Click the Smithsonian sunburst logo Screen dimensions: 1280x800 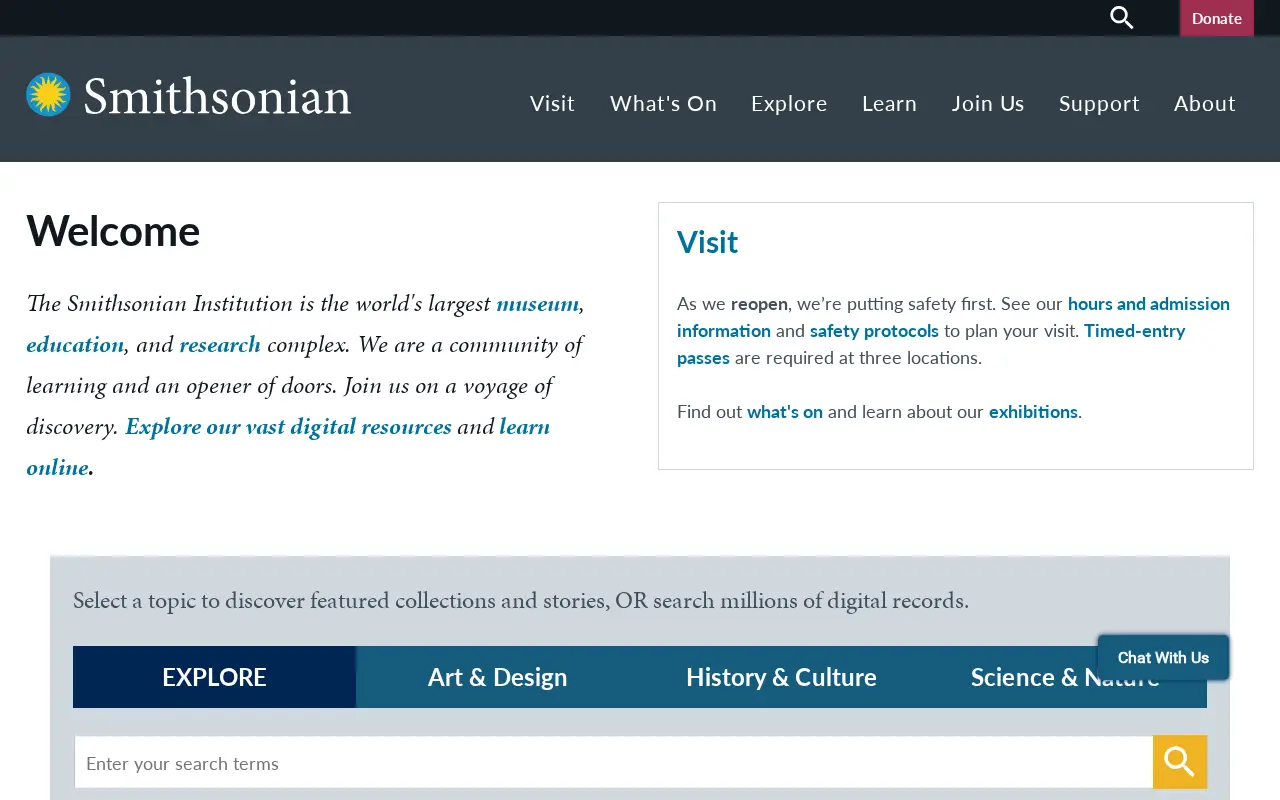click(48, 95)
